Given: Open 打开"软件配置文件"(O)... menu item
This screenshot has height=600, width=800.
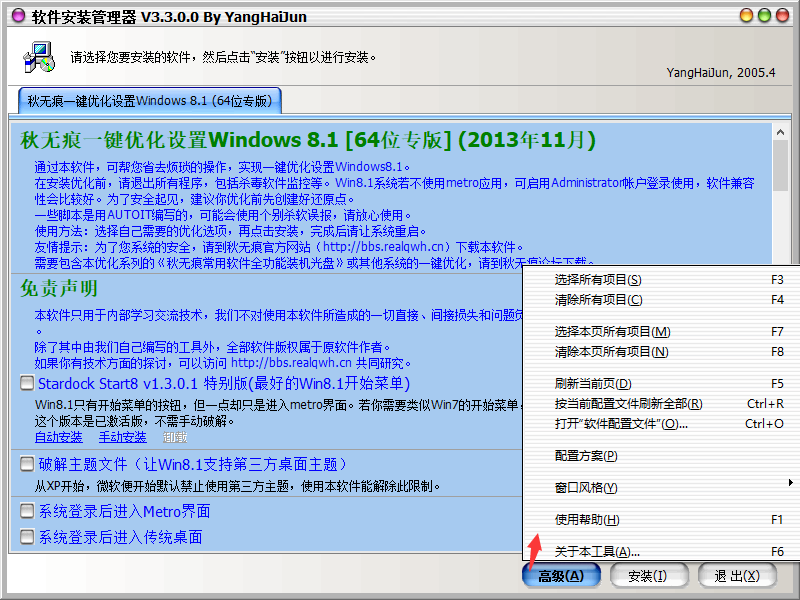Looking at the screenshot, I should point(661,424).
